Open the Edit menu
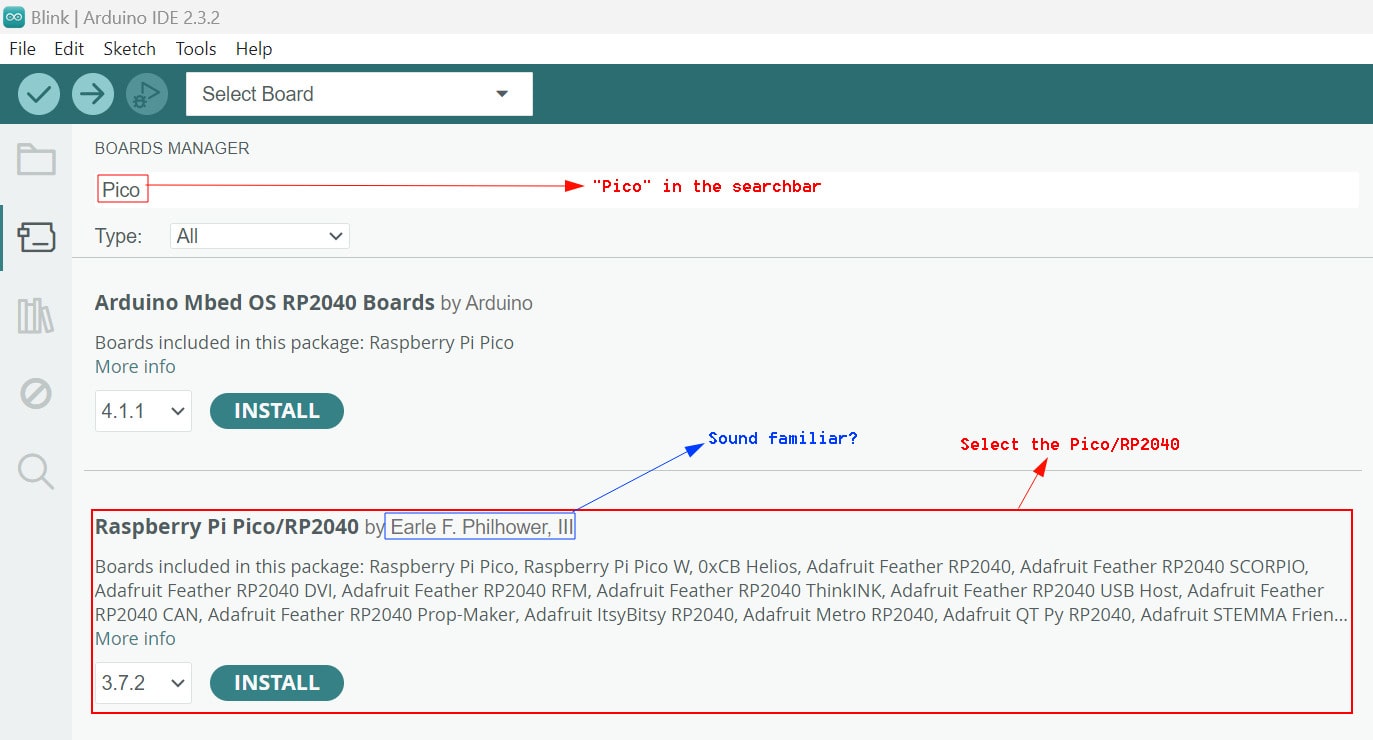Image resolution: width=1373 pixels, height=740 pixels. click(69, 48)
